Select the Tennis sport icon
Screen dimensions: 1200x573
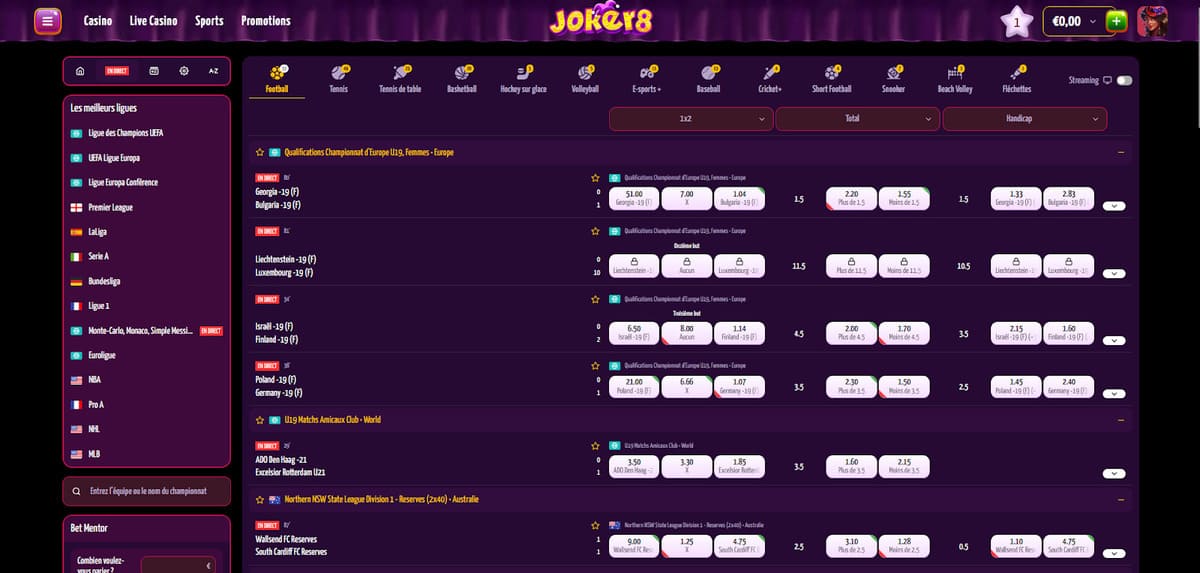(x=338, y=79)
